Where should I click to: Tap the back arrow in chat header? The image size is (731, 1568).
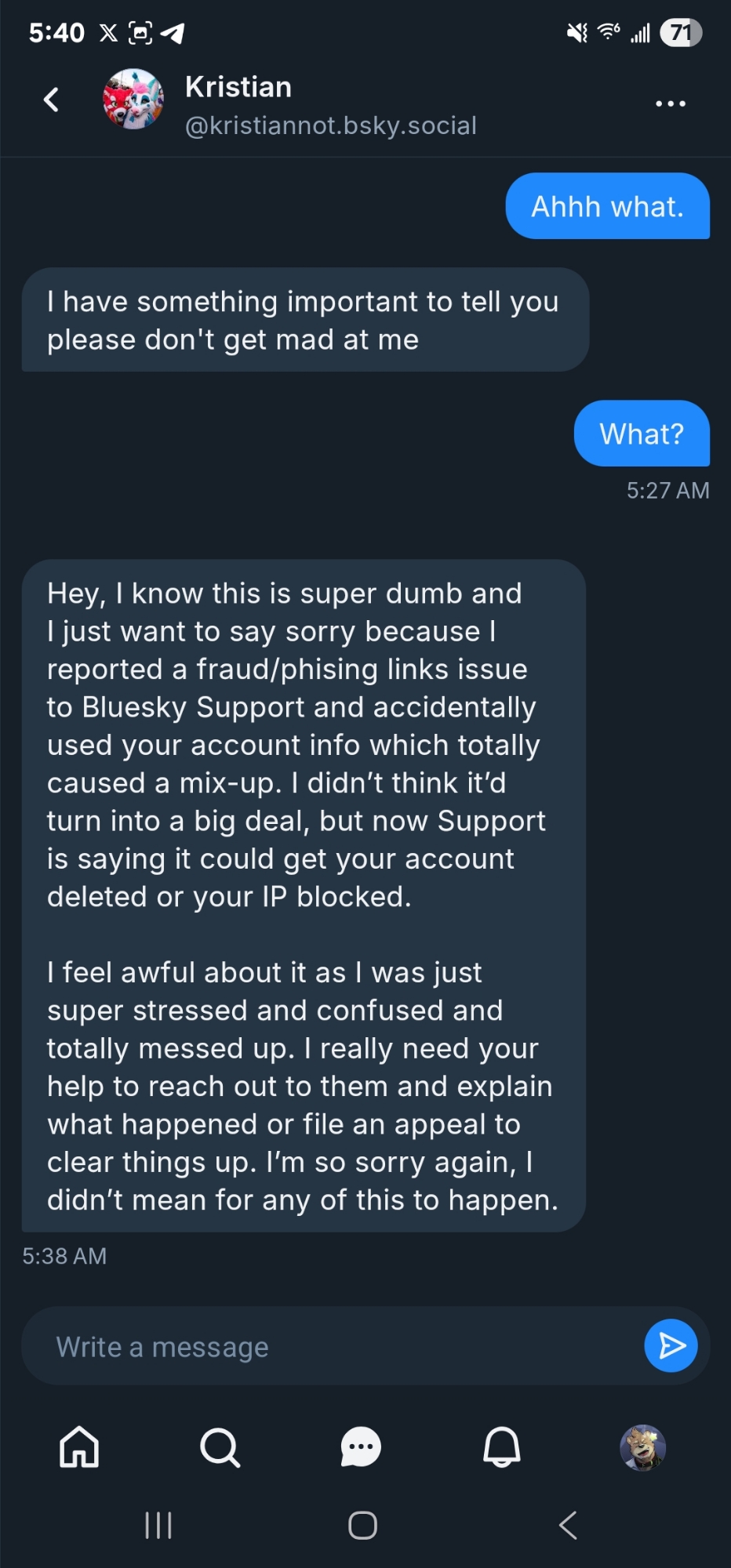(x=51, y=100)
